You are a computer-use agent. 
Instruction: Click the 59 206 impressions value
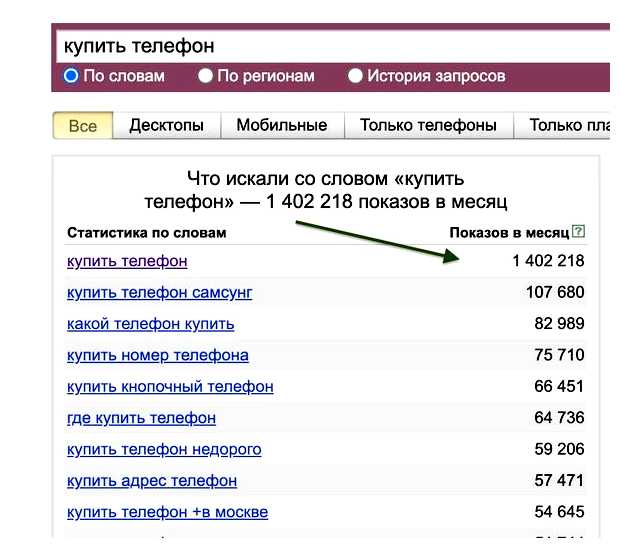pyautogui.click(x=559, y=449)
